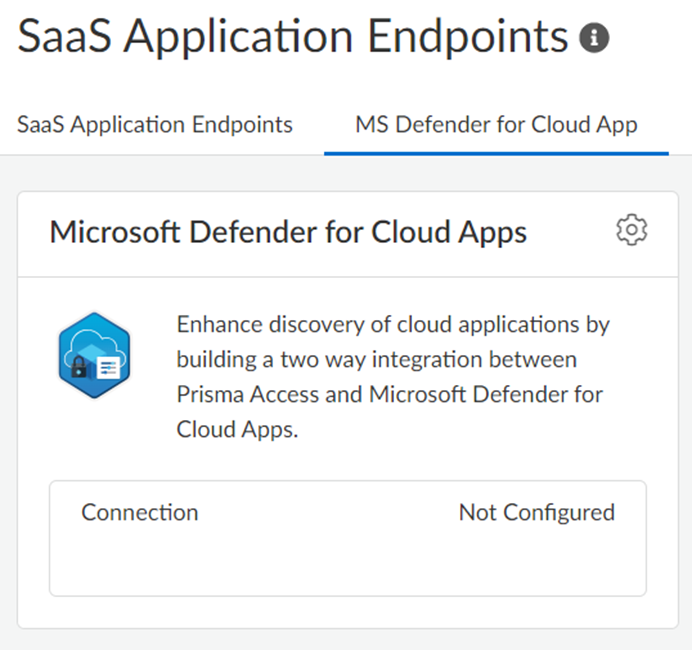Image resolution: width=692 pixels, height=650 pixels.
Task: Click the "Enhance discovery of cloud applications" line
Action: (393, 325)
